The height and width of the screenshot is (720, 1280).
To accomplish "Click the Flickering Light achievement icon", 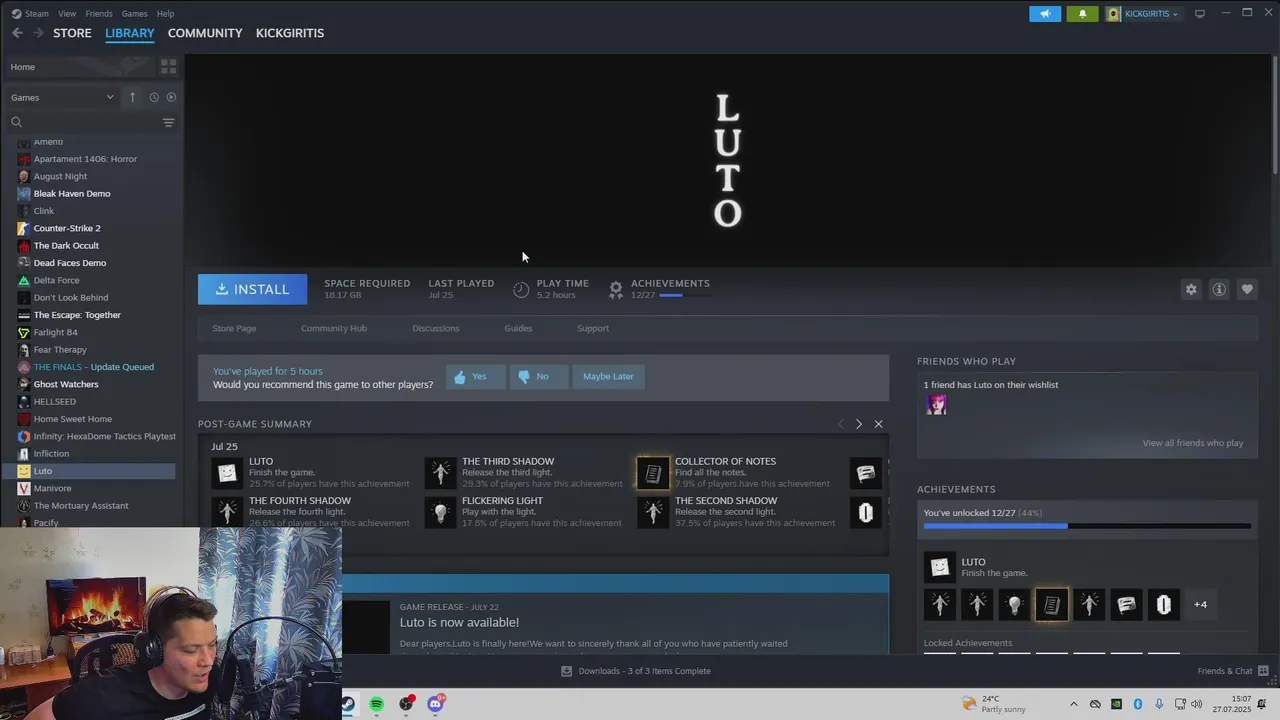I will tap(440, 512).
